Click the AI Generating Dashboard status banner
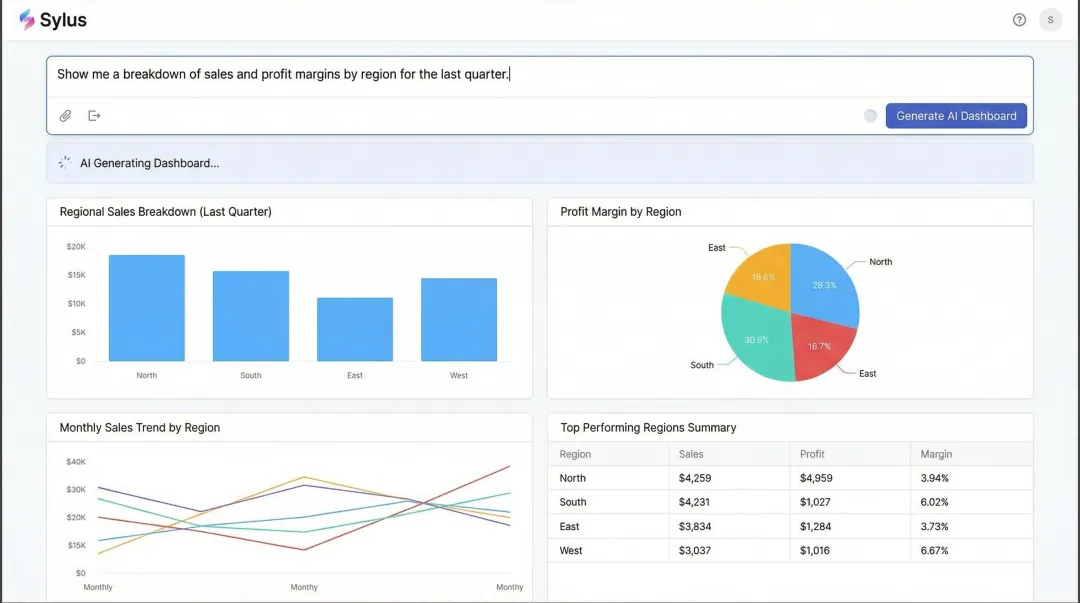 point(540,161)
